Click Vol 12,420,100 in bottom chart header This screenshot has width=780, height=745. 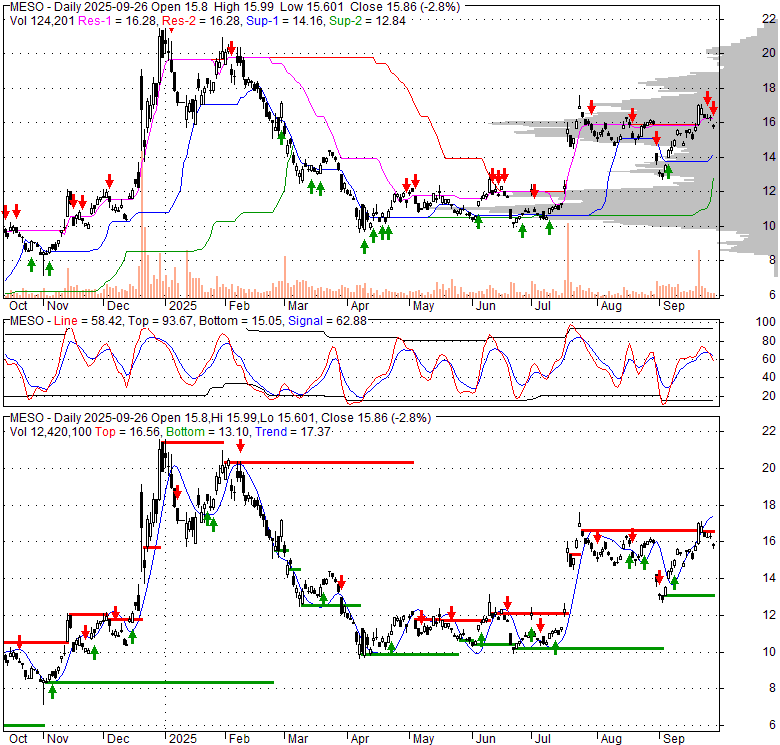click(x=51, y=432)
